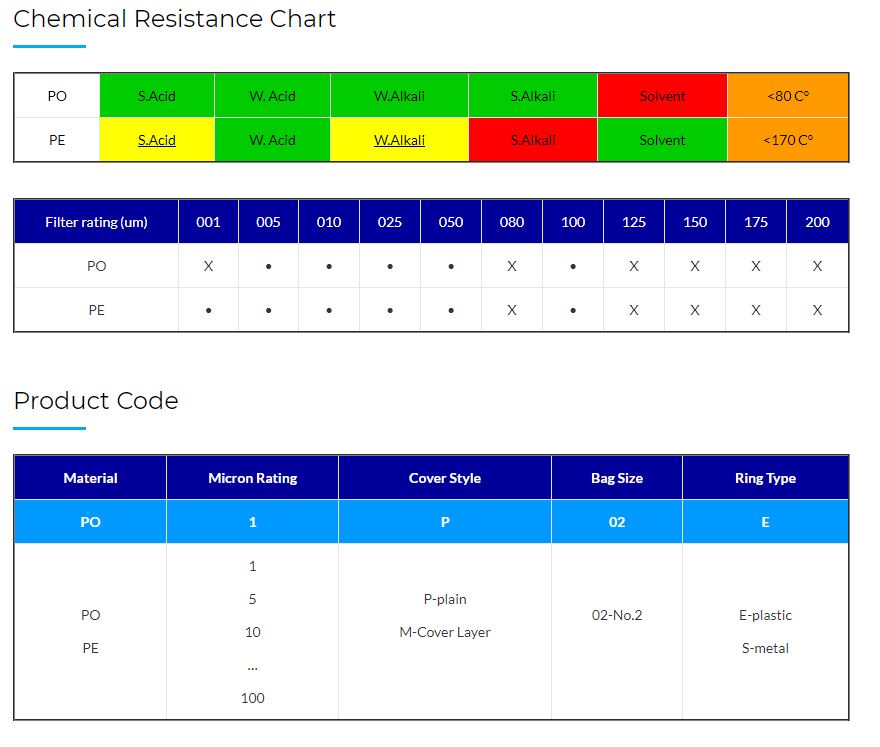
Task: Click the Chemical Resistance Chart heading
Action: pyautogui.click(x=175, y=19)
